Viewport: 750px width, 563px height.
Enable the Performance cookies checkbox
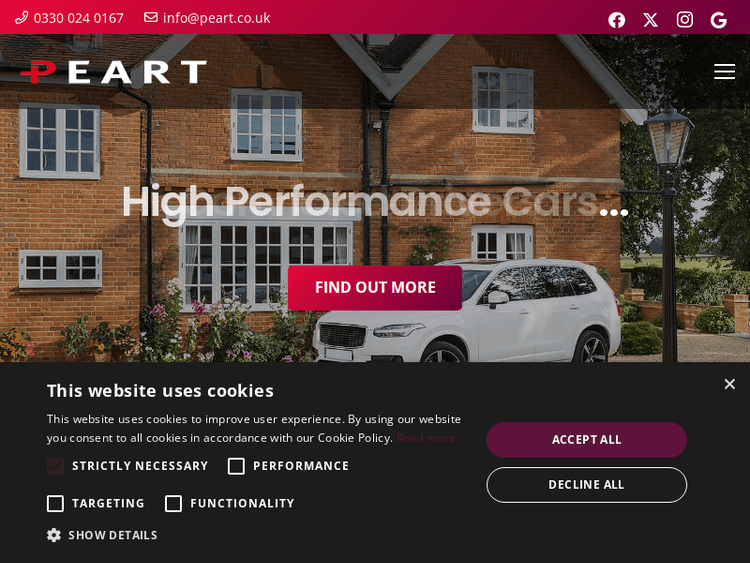[x=236, y=466]
